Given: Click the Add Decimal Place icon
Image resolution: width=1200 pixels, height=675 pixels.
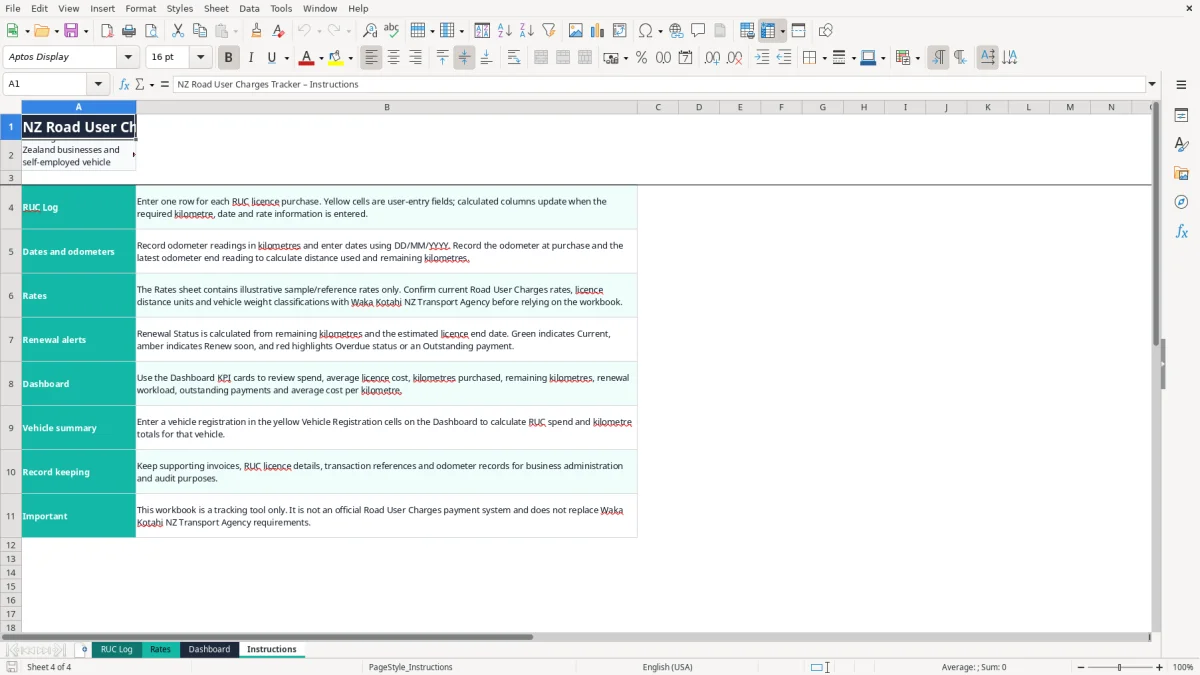Looking at the screenshot, I should coord(712,58).
